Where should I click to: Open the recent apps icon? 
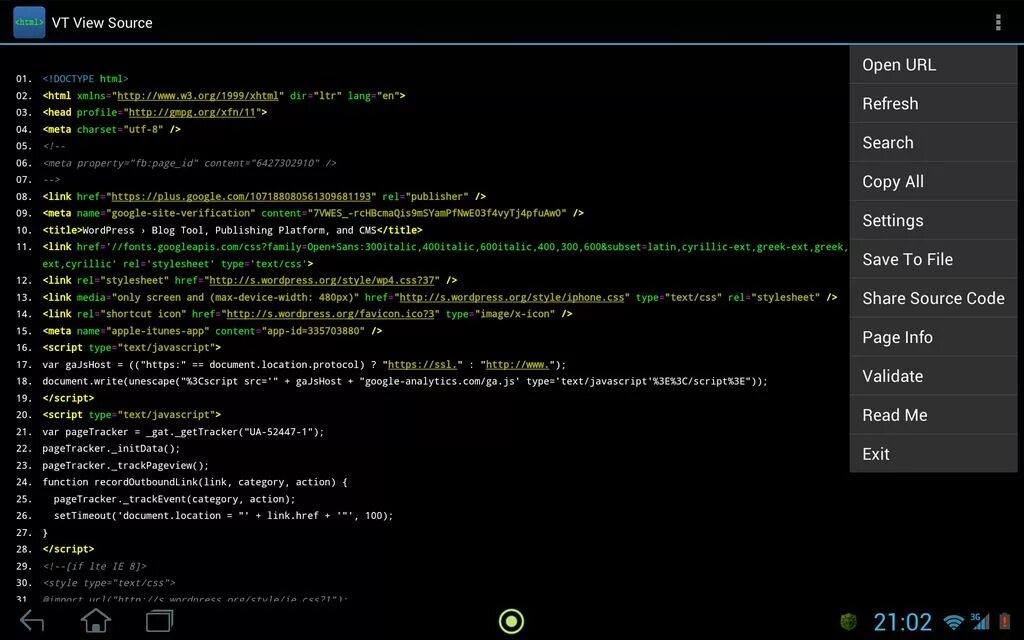tap(159, 620)
